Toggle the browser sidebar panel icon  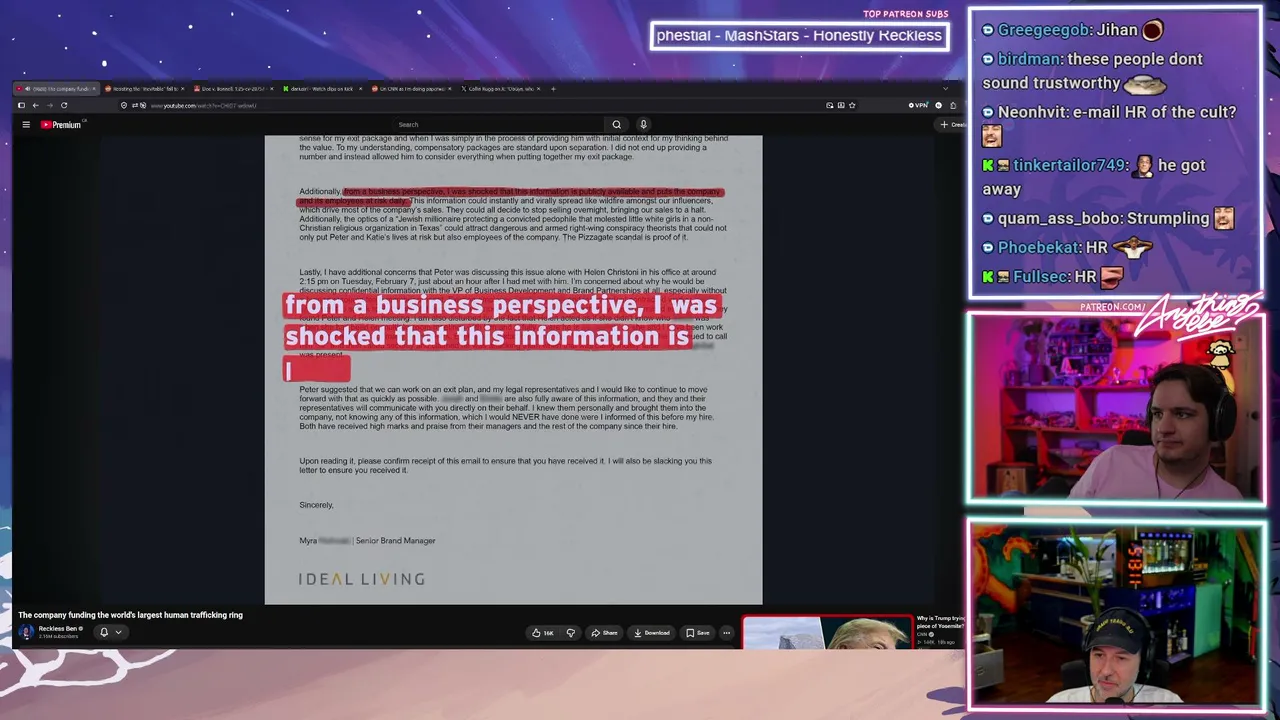coord(21,105)
